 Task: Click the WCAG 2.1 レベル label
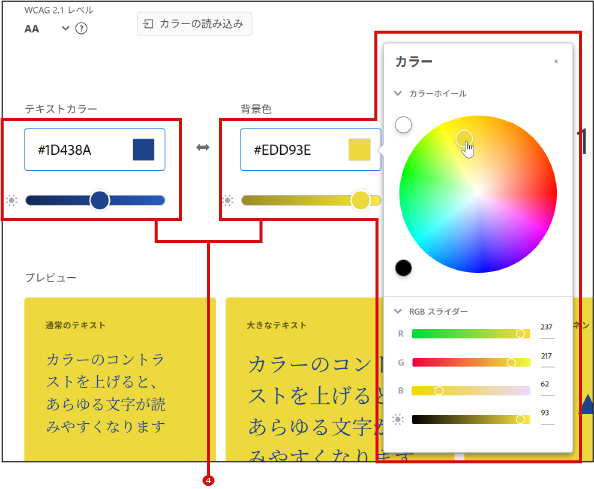point(59,10)
